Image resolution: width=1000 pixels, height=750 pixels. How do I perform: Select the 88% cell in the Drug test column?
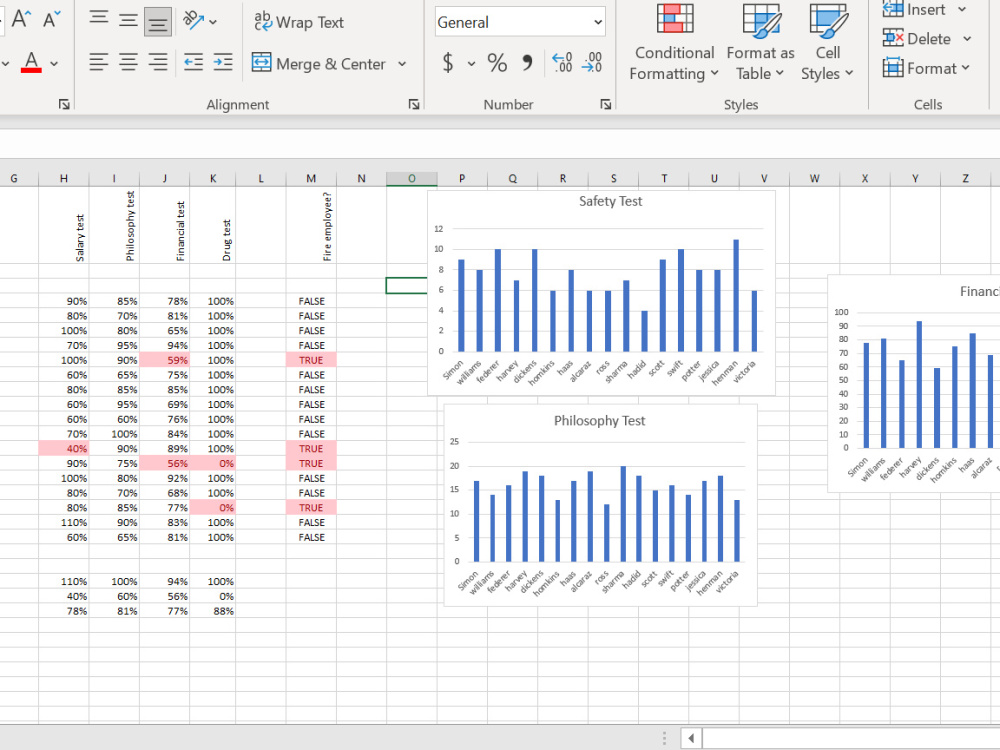coord(212,612)
